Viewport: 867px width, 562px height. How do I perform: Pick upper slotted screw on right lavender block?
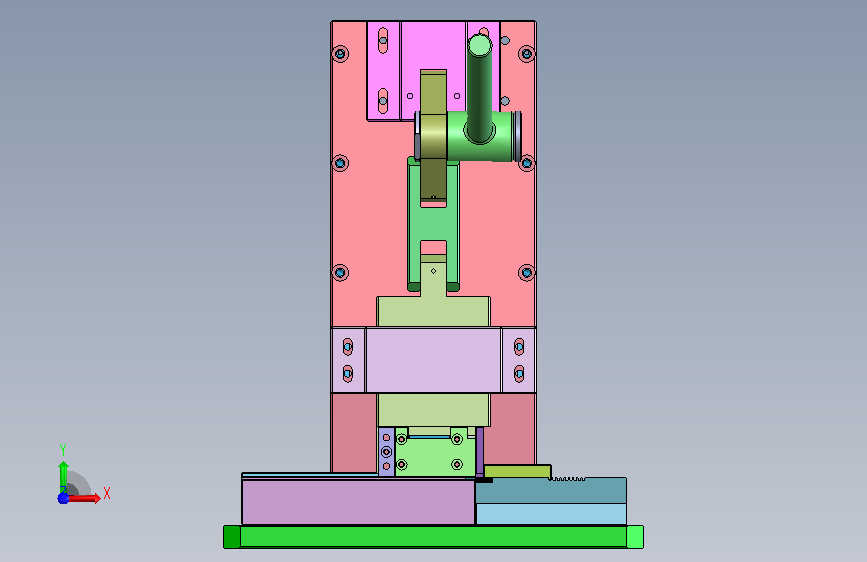519,347
